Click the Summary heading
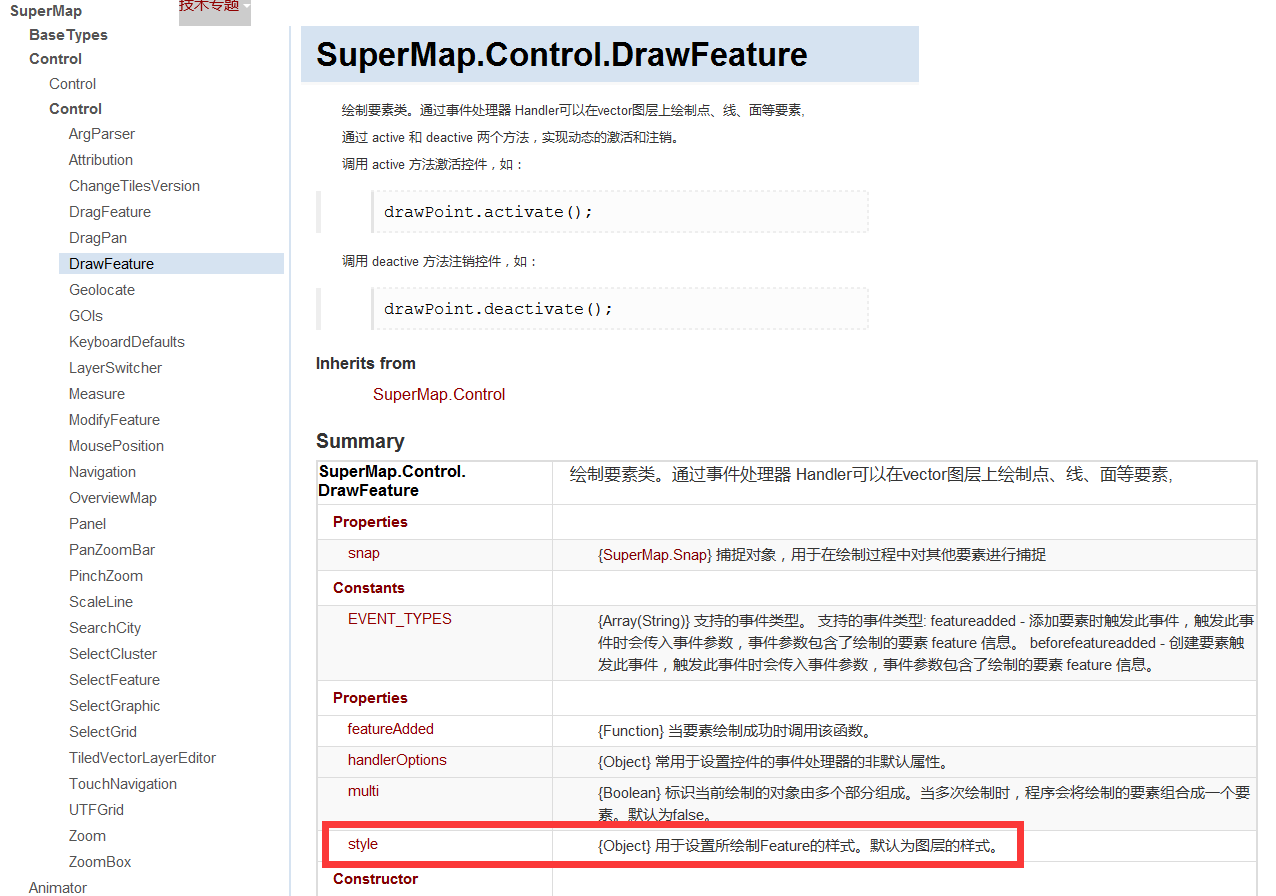 click(x=360, y=441)
